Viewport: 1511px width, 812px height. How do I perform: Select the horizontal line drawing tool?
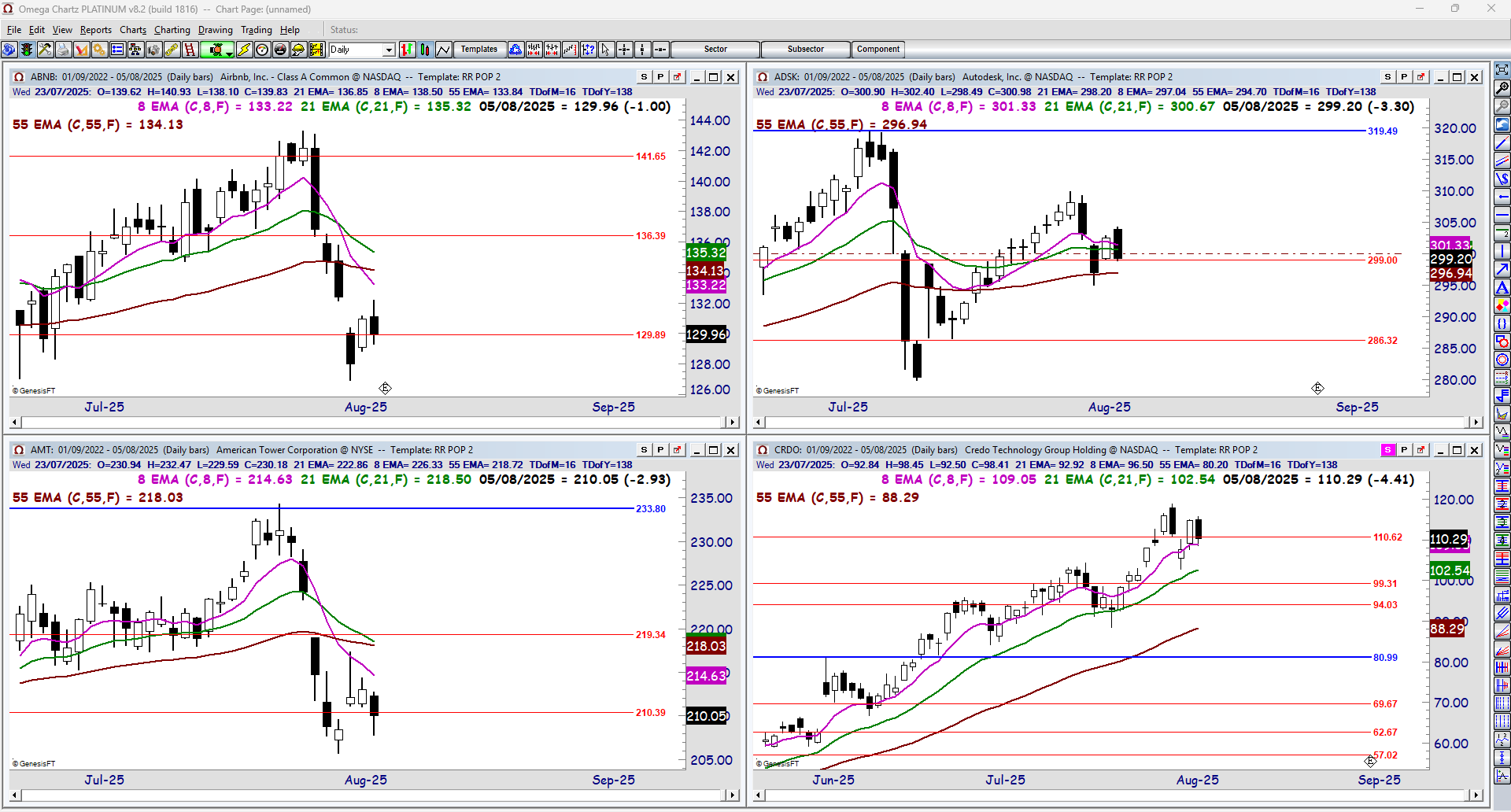tap(1502, 215)
